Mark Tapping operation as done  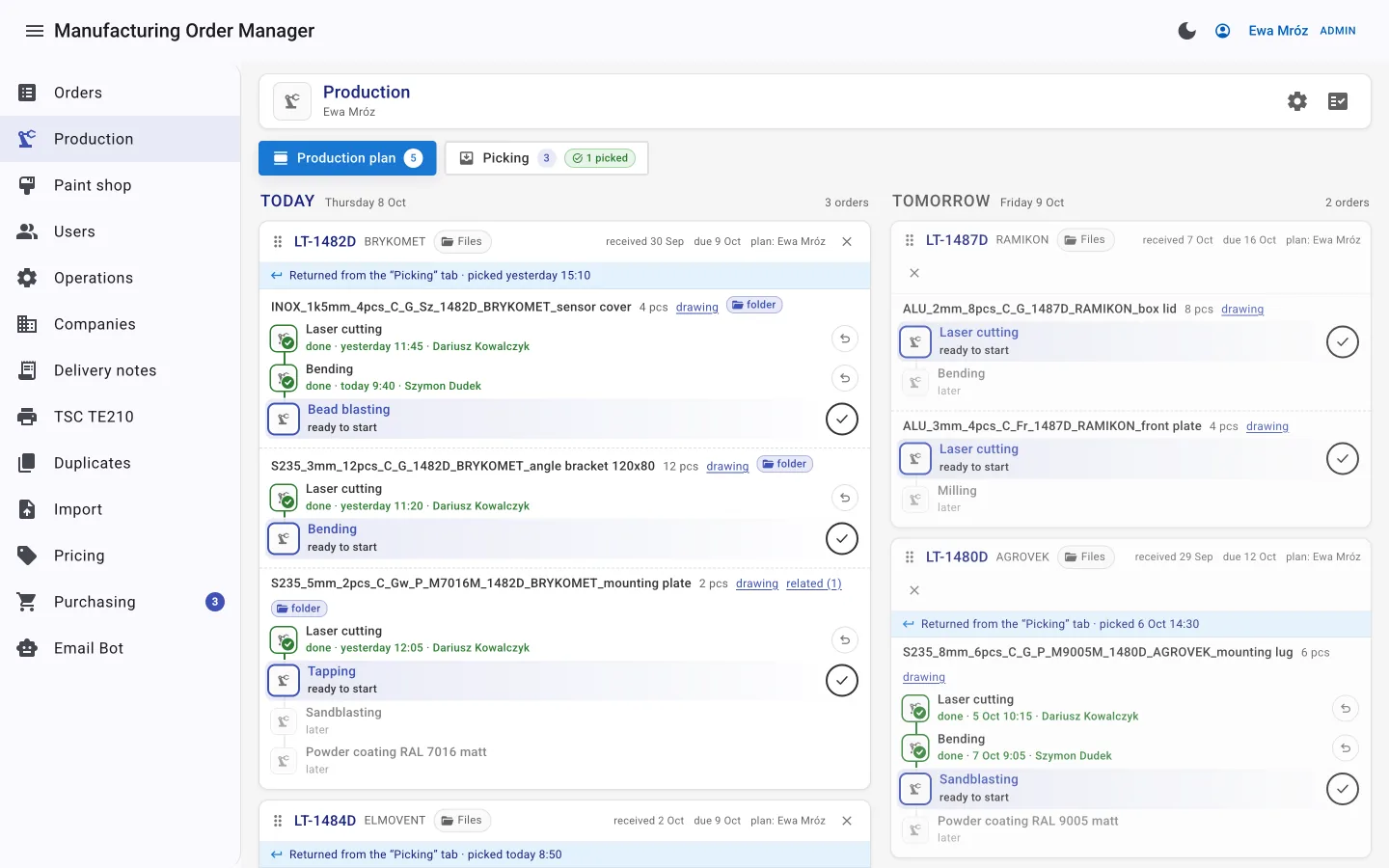(842, 680)
